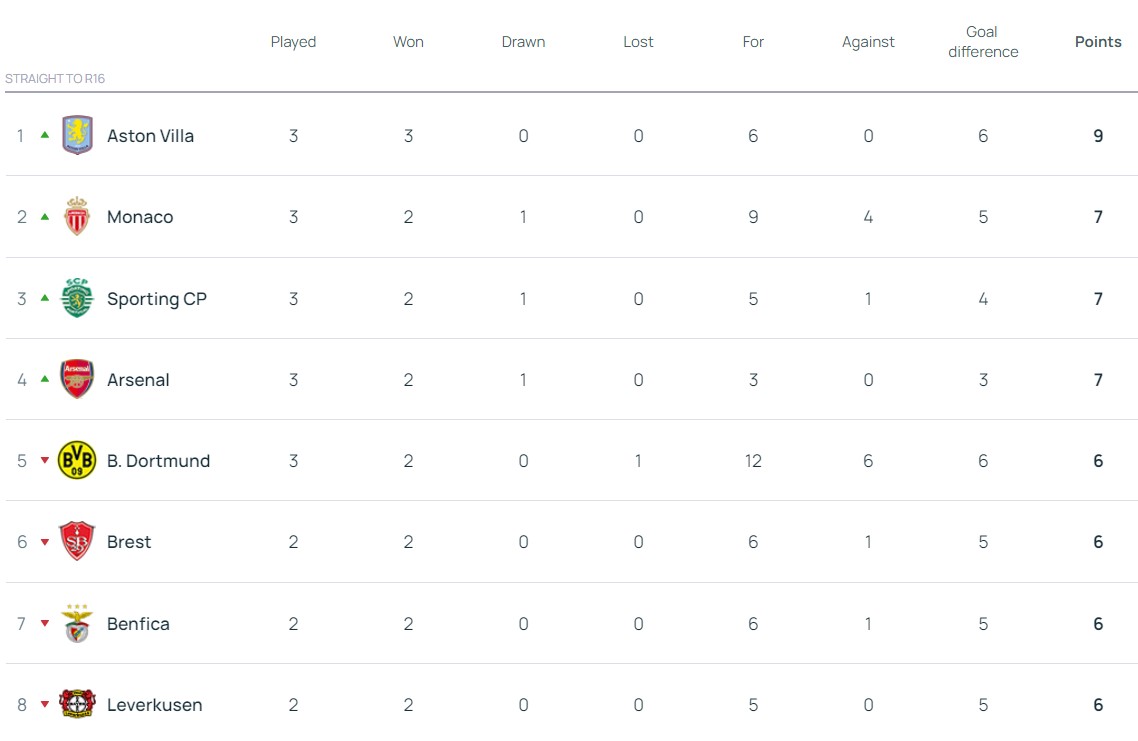Open the Aston Villa team link
Image resolution: width=1138 pixels, height=741 pixels.
pos(150,136)
